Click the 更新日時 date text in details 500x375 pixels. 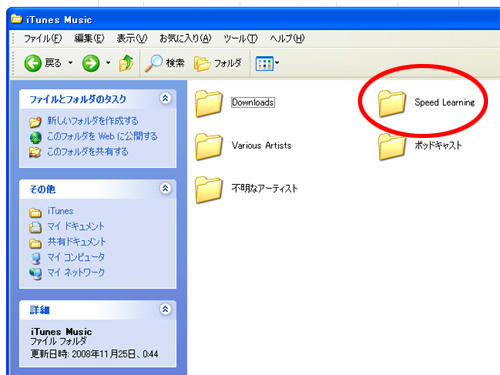[94, 354]
